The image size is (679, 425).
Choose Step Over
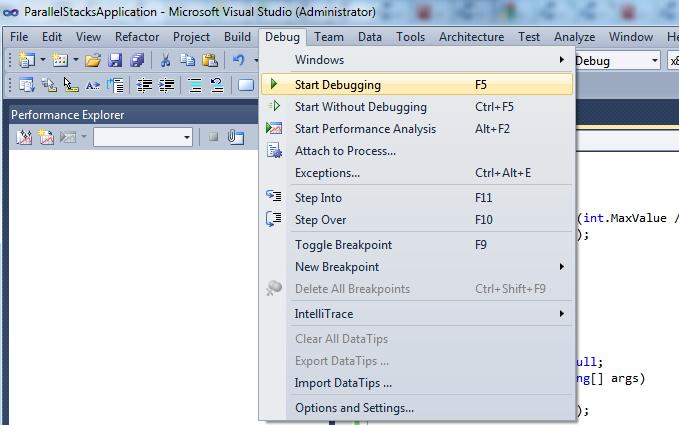pos(417,220)
